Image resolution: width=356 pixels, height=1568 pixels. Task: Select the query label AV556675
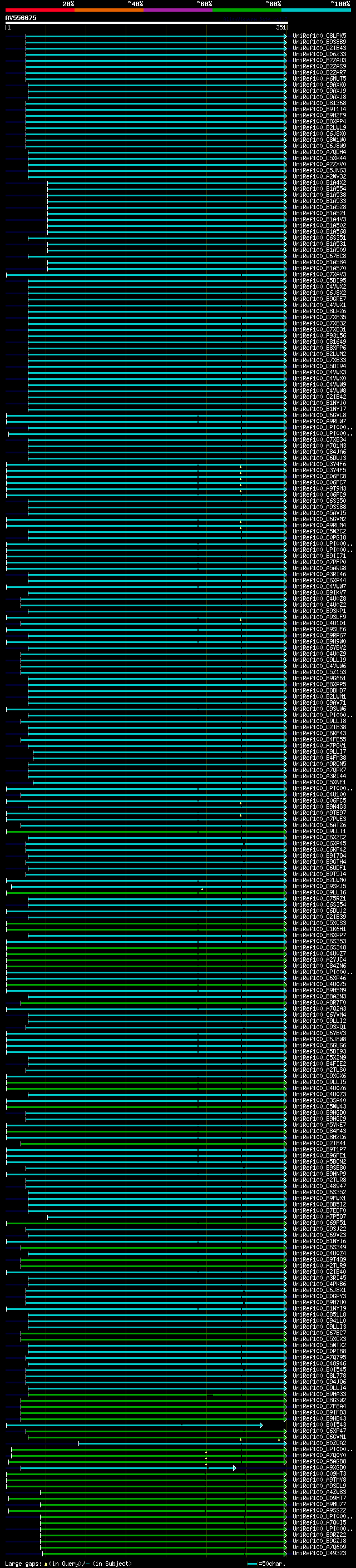click(21, 18)
